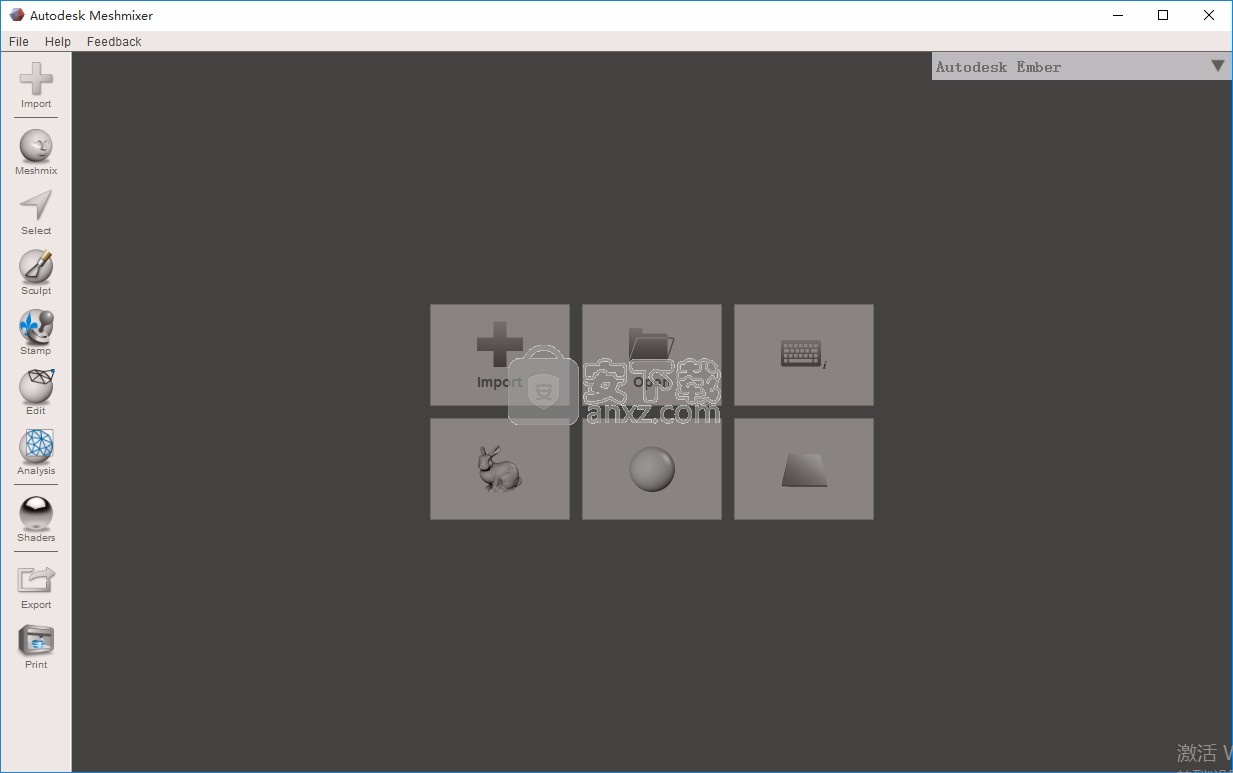
Task: Load the bunny model tile
Action: coord(500,469)
